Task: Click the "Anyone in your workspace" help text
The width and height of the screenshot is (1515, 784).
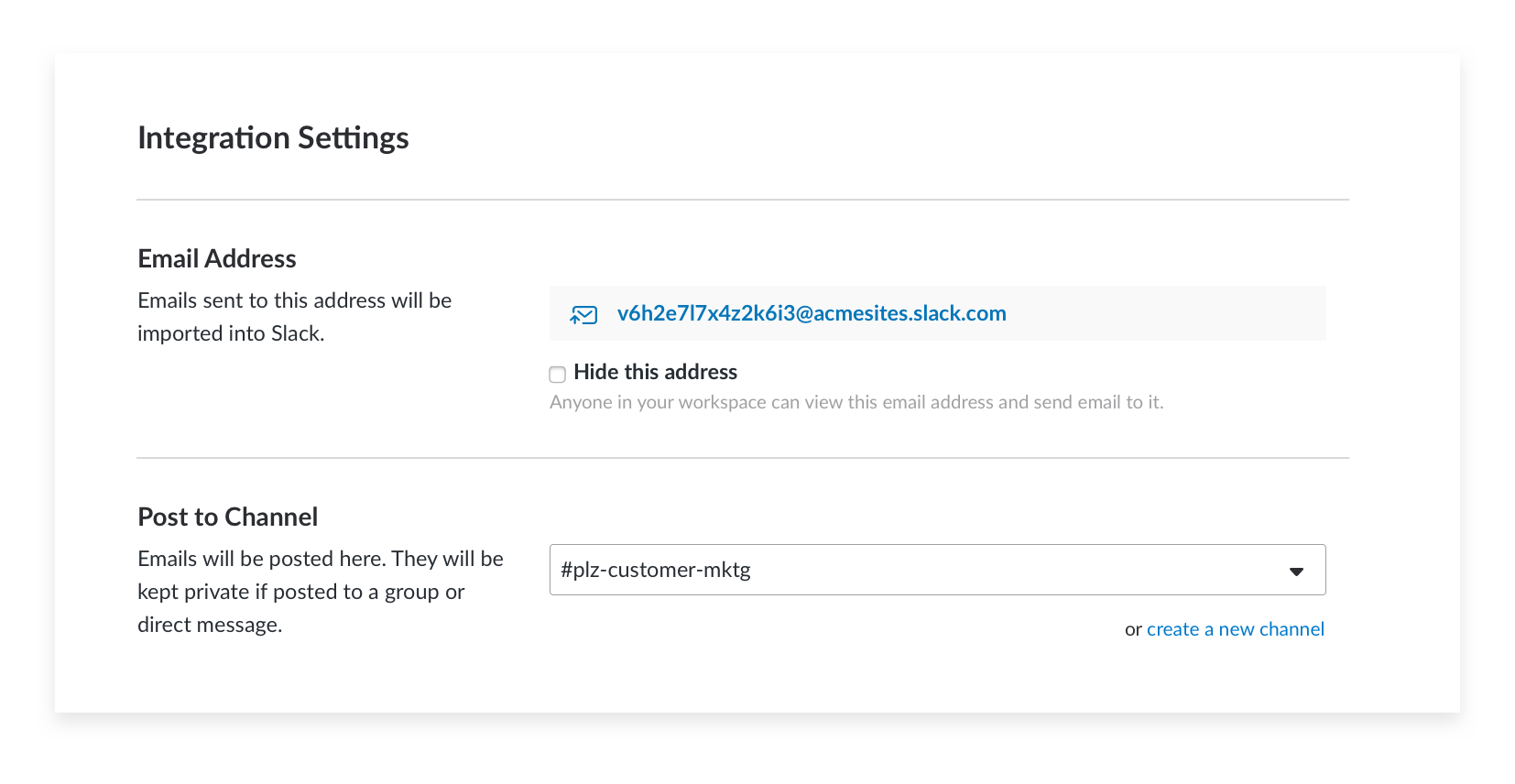Action: [x=856, y=402]
